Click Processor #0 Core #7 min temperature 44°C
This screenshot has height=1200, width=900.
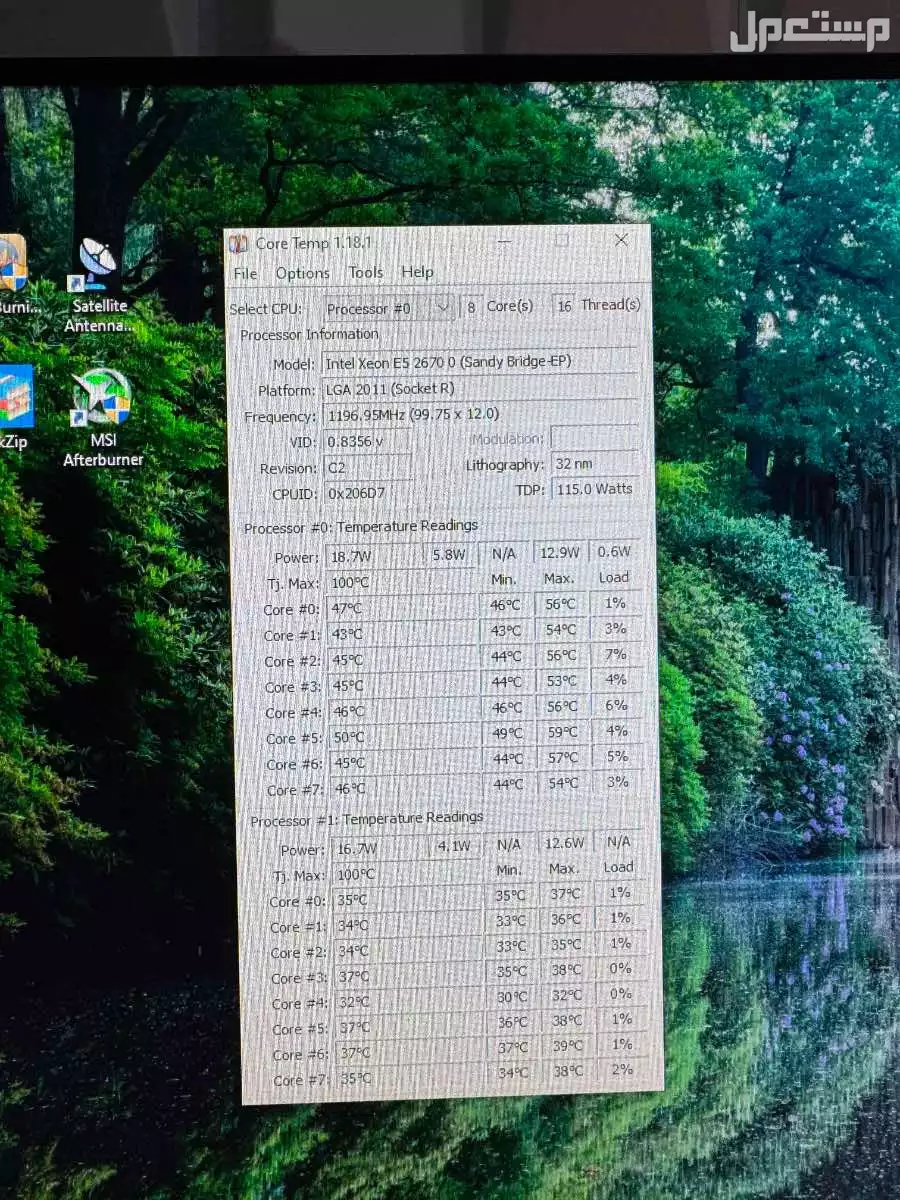[x=508, y=785]
